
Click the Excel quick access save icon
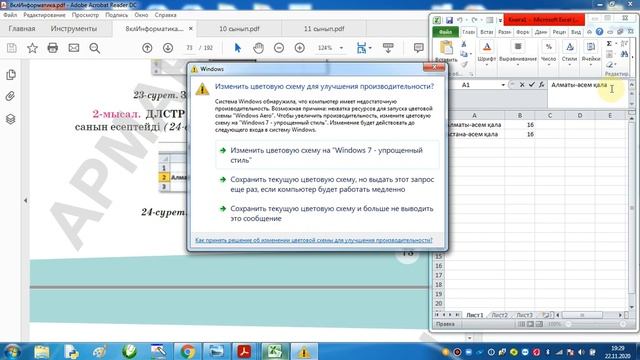click(449, 20)
